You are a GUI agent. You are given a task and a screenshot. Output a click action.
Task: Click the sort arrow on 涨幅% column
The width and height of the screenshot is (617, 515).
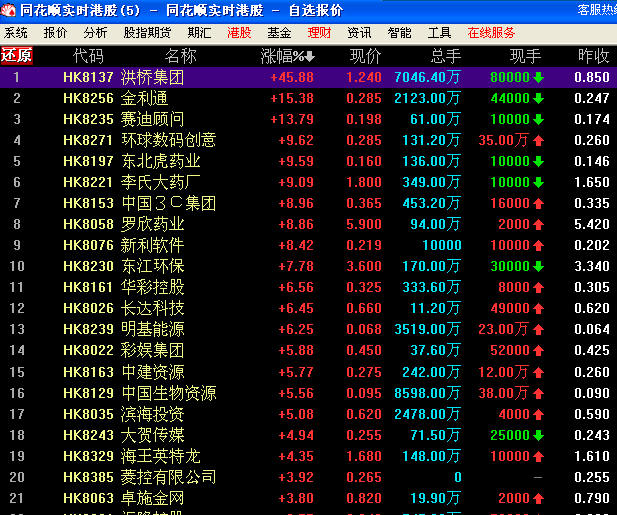(310, 56)
